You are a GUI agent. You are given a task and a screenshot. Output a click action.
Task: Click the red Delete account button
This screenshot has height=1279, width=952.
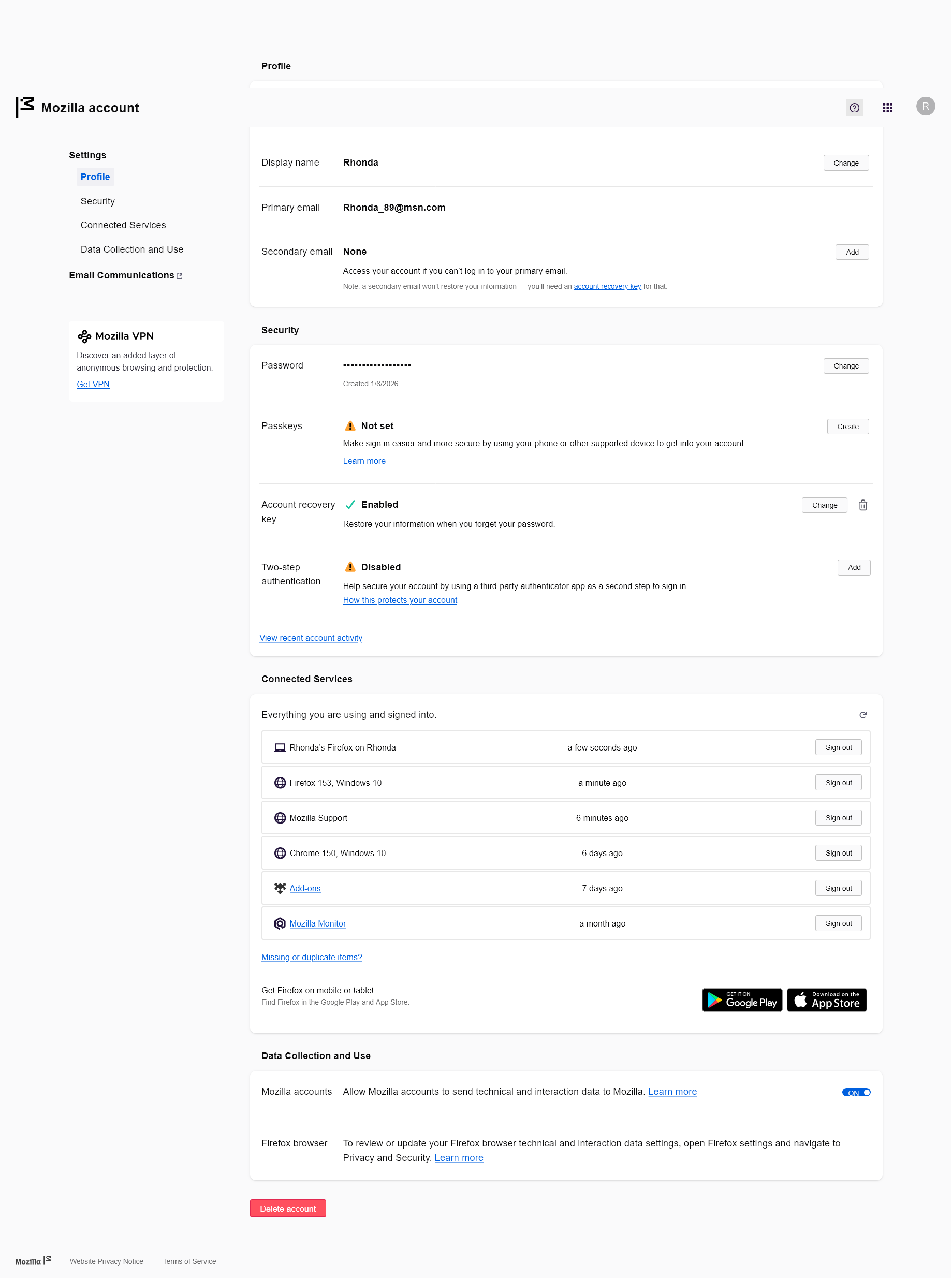pyautogui.click(x=287, y=1209)
